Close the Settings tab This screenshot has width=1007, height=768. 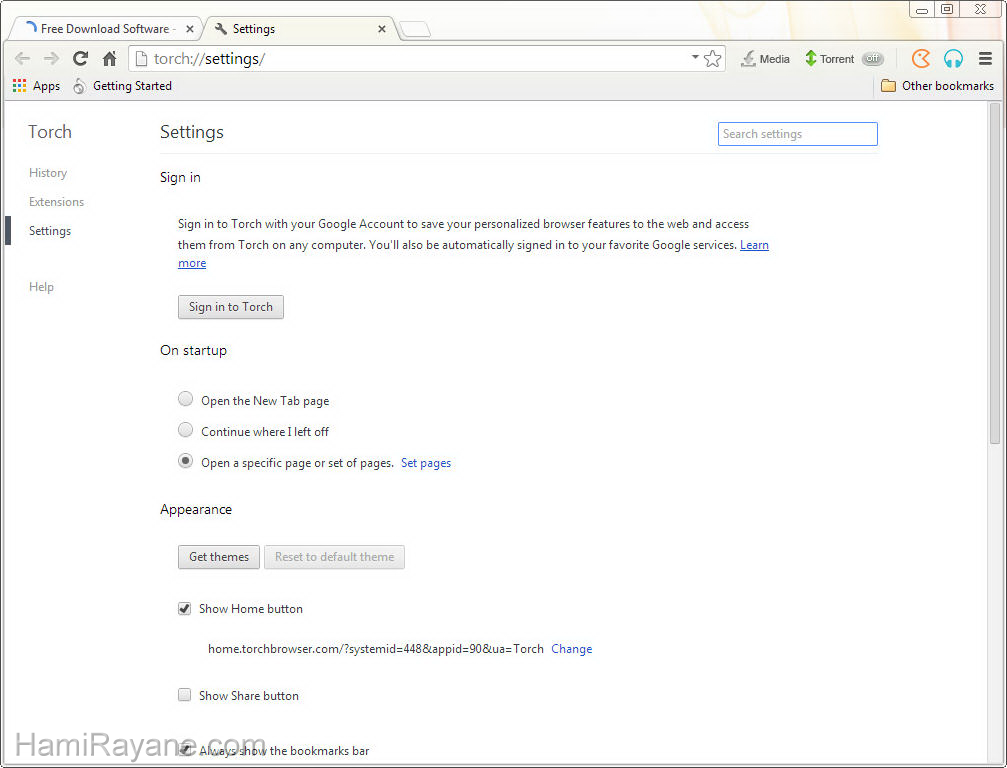tap(381, 29)
